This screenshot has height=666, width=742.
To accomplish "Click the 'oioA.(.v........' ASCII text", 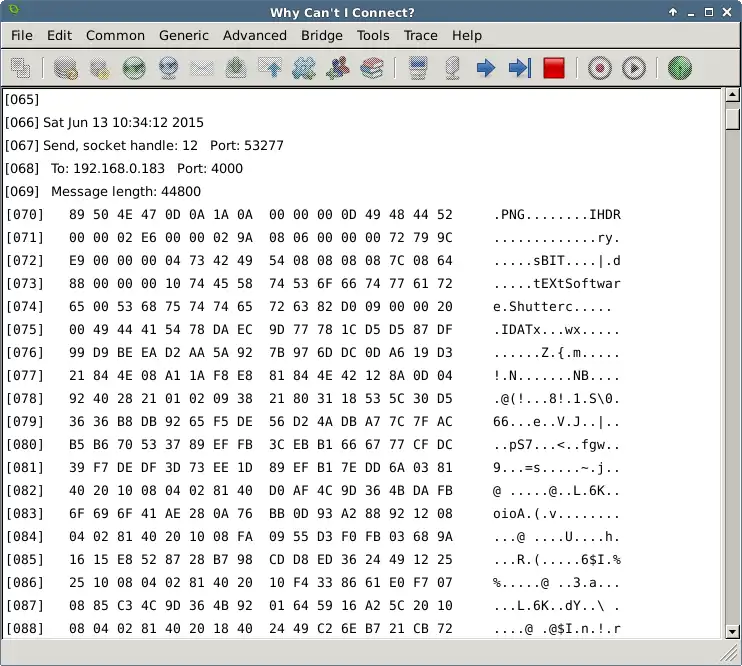I will [x=557, y=514].
